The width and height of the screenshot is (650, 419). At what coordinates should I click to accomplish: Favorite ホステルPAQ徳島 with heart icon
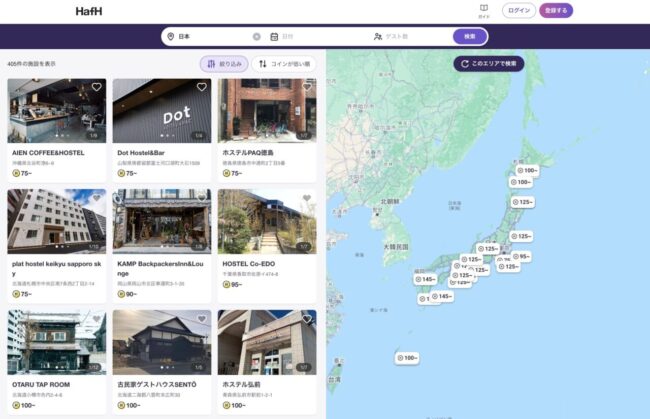click(307, 87)
